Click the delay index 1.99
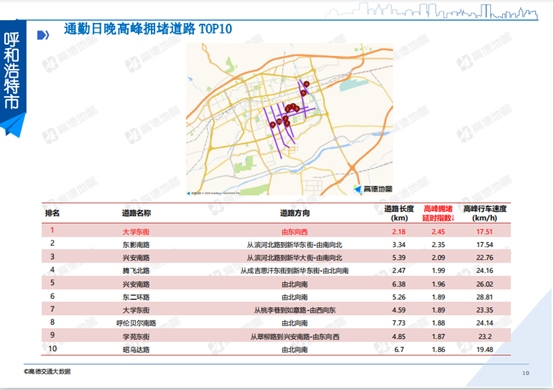 [x=438, y=271]
